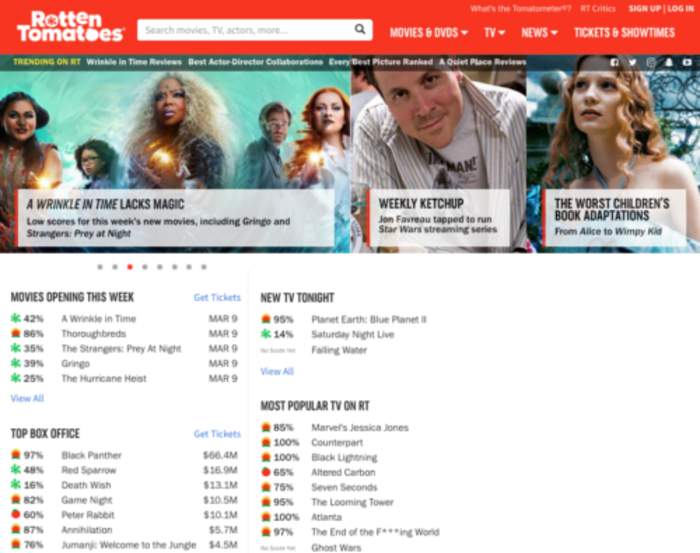Open RT Critics link
Viewport: 700px width, 553px height.
(x=598, y=8)
